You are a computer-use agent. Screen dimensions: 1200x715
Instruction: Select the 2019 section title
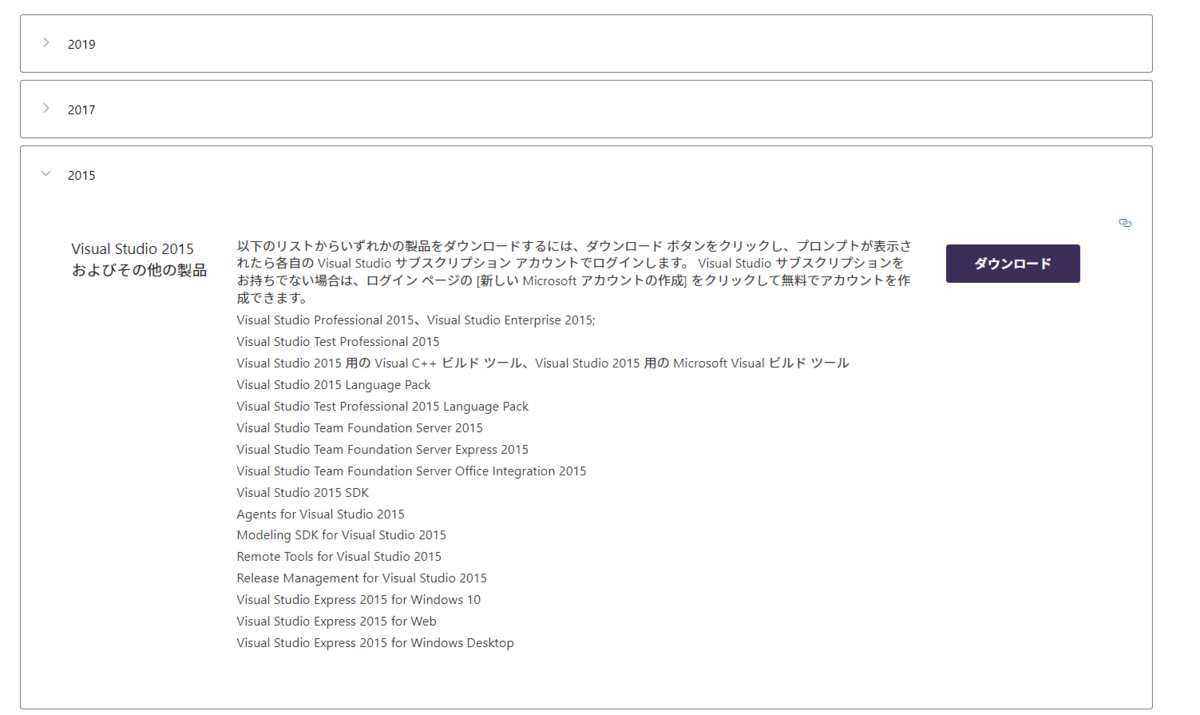coord(82,44)
